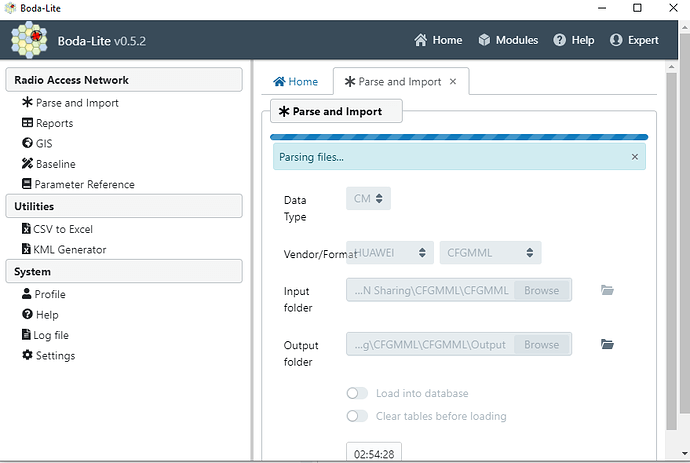Click the Parse and Import panel heading

pyautogui.click(x=336, y=111)
